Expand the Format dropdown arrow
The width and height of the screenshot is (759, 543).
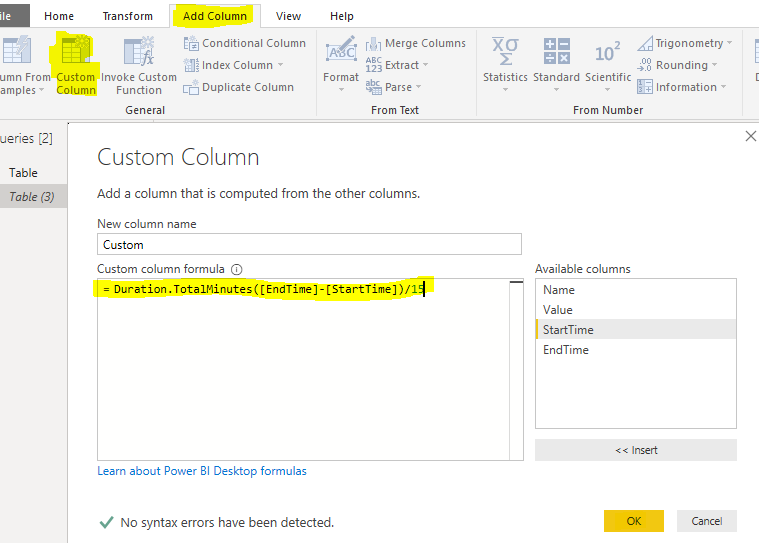pyautogui.click(x=341, y=90)
